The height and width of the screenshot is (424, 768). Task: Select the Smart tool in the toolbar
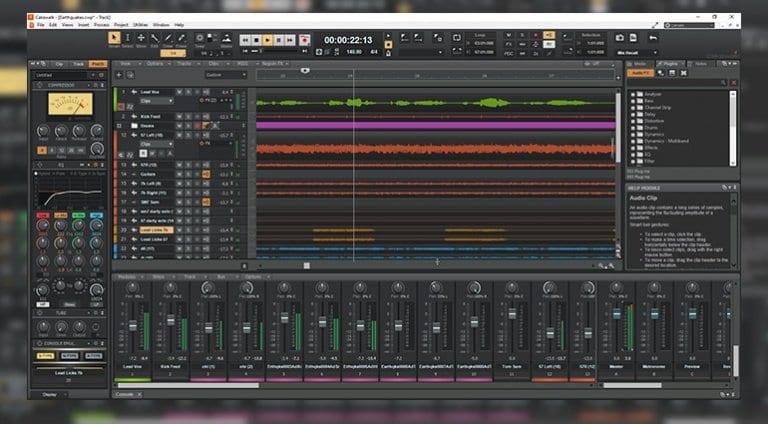114,39
